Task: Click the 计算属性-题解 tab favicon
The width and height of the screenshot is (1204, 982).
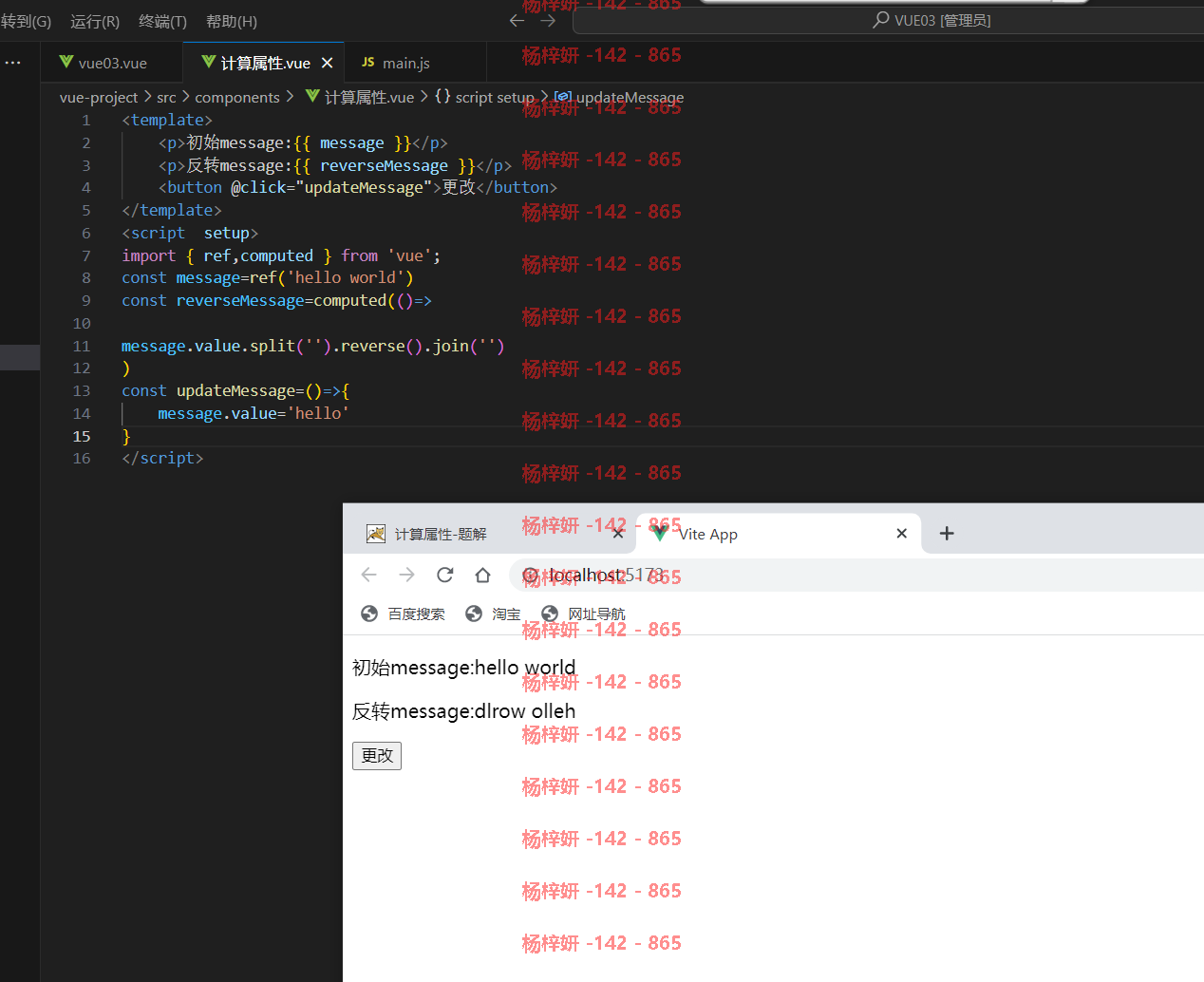Action: [376, 534]
